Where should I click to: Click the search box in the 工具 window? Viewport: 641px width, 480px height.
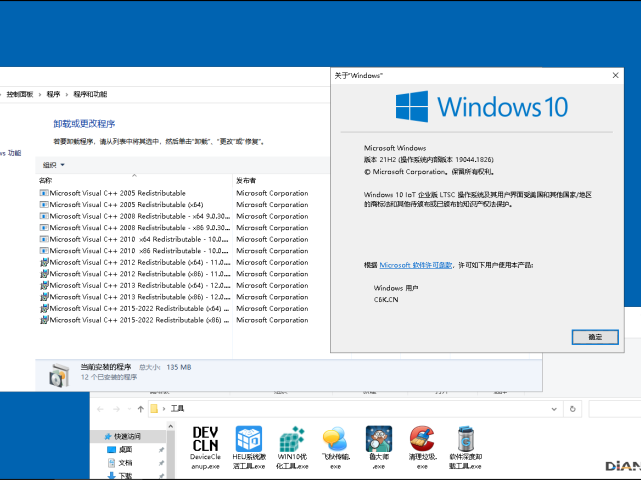point(615,409)
